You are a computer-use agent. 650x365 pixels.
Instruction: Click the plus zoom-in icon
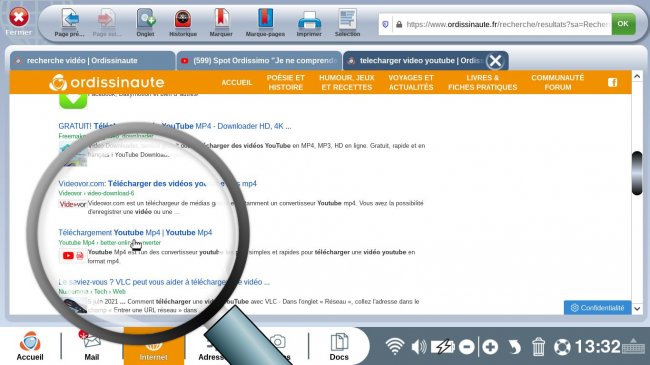tap(490, 347)
